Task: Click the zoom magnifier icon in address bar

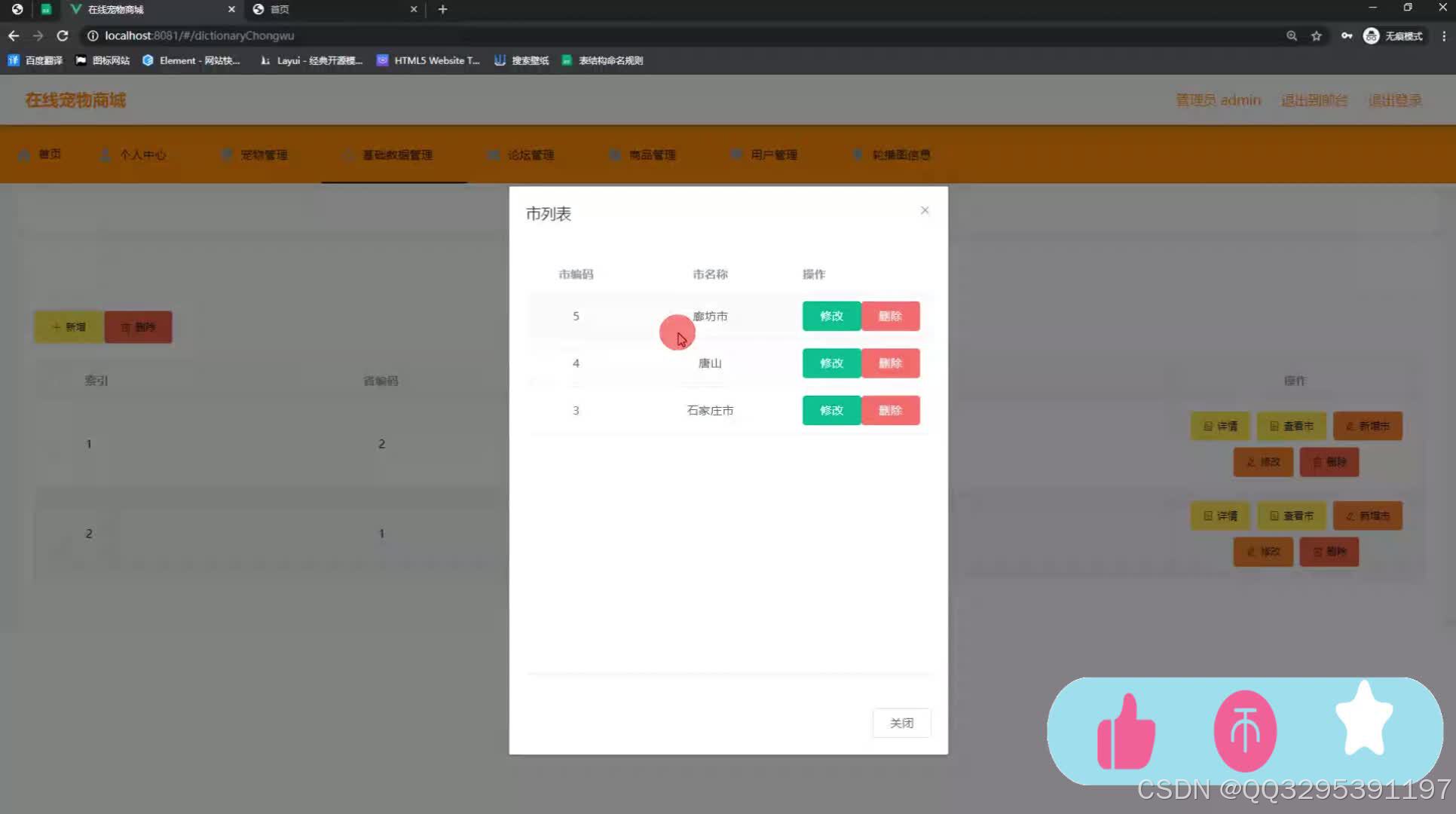Action: coord(1292,35)
